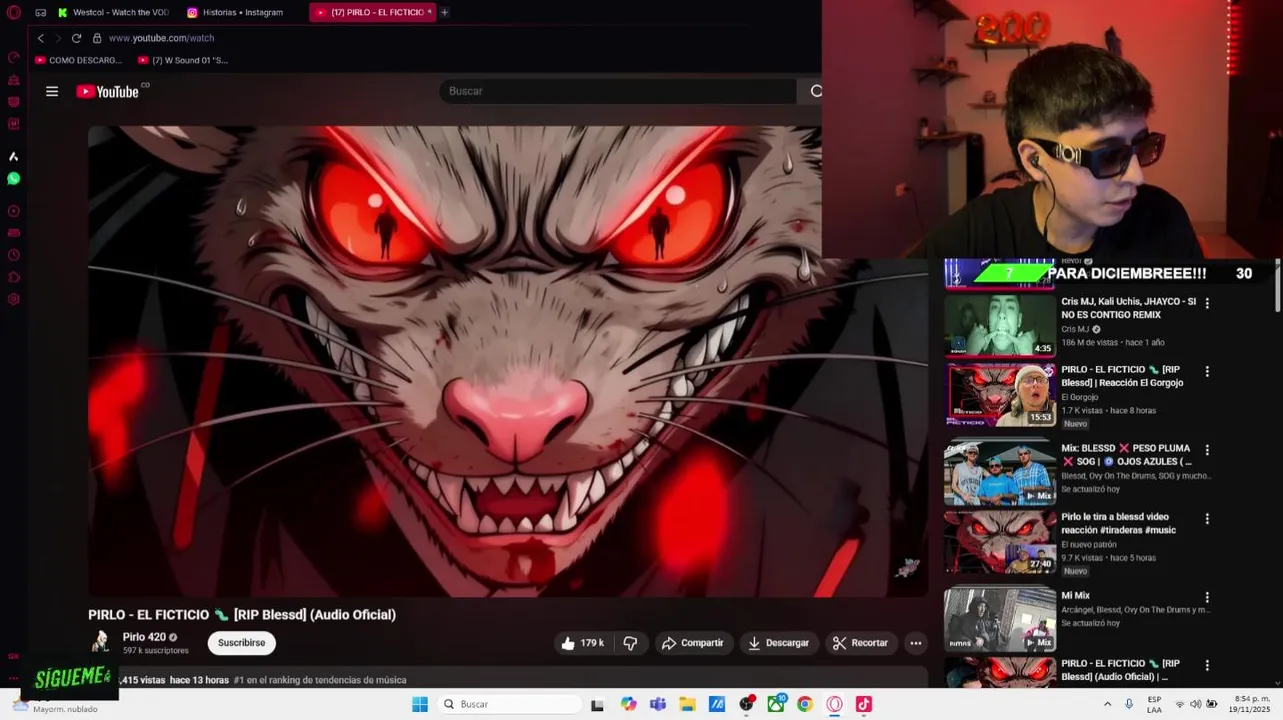Select the (17) PIRLO - EL FICTICIO tab
1283x720 pixels.
coord(373,12)
